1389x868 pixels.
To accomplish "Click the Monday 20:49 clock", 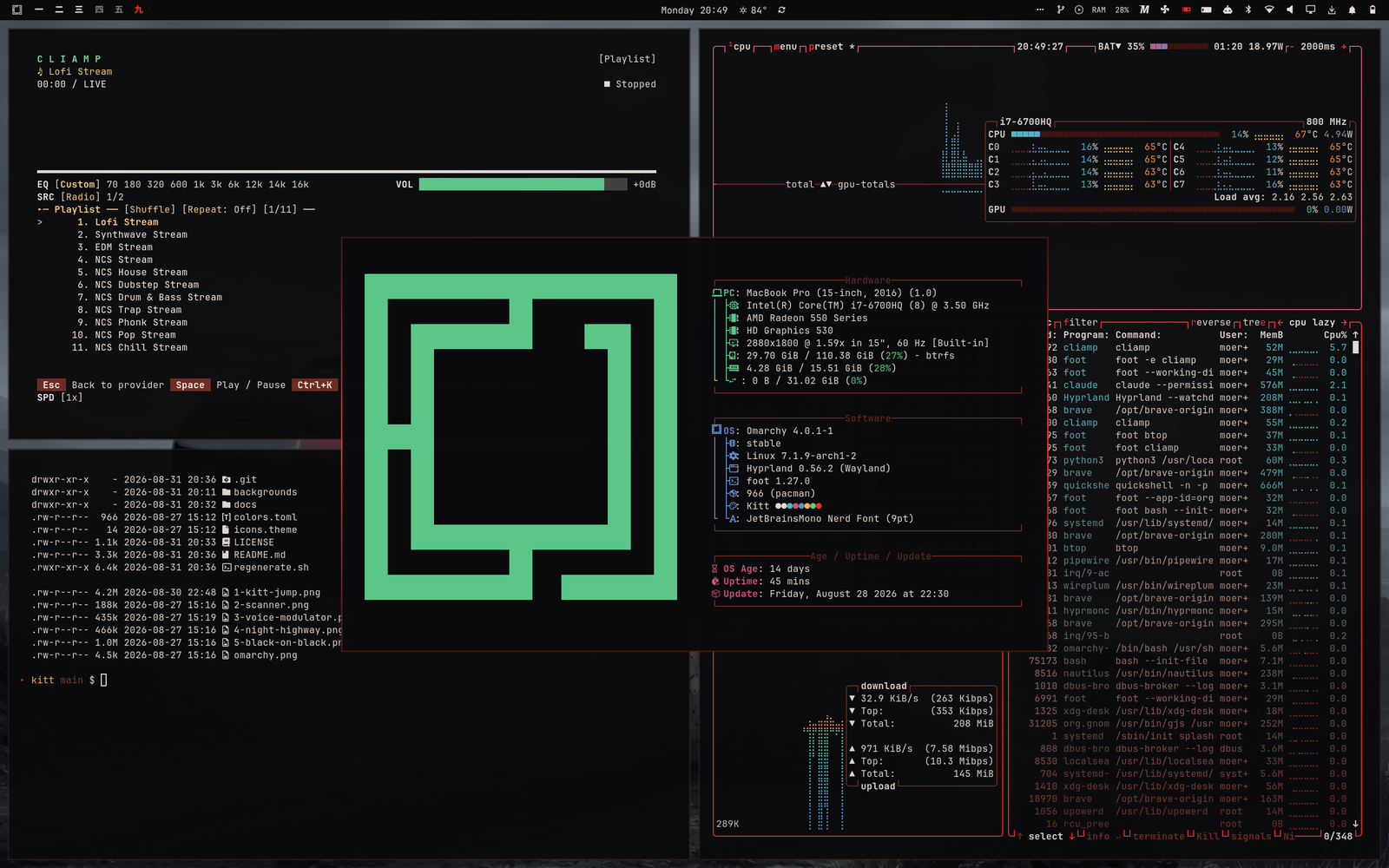I will tap(694, 10).
